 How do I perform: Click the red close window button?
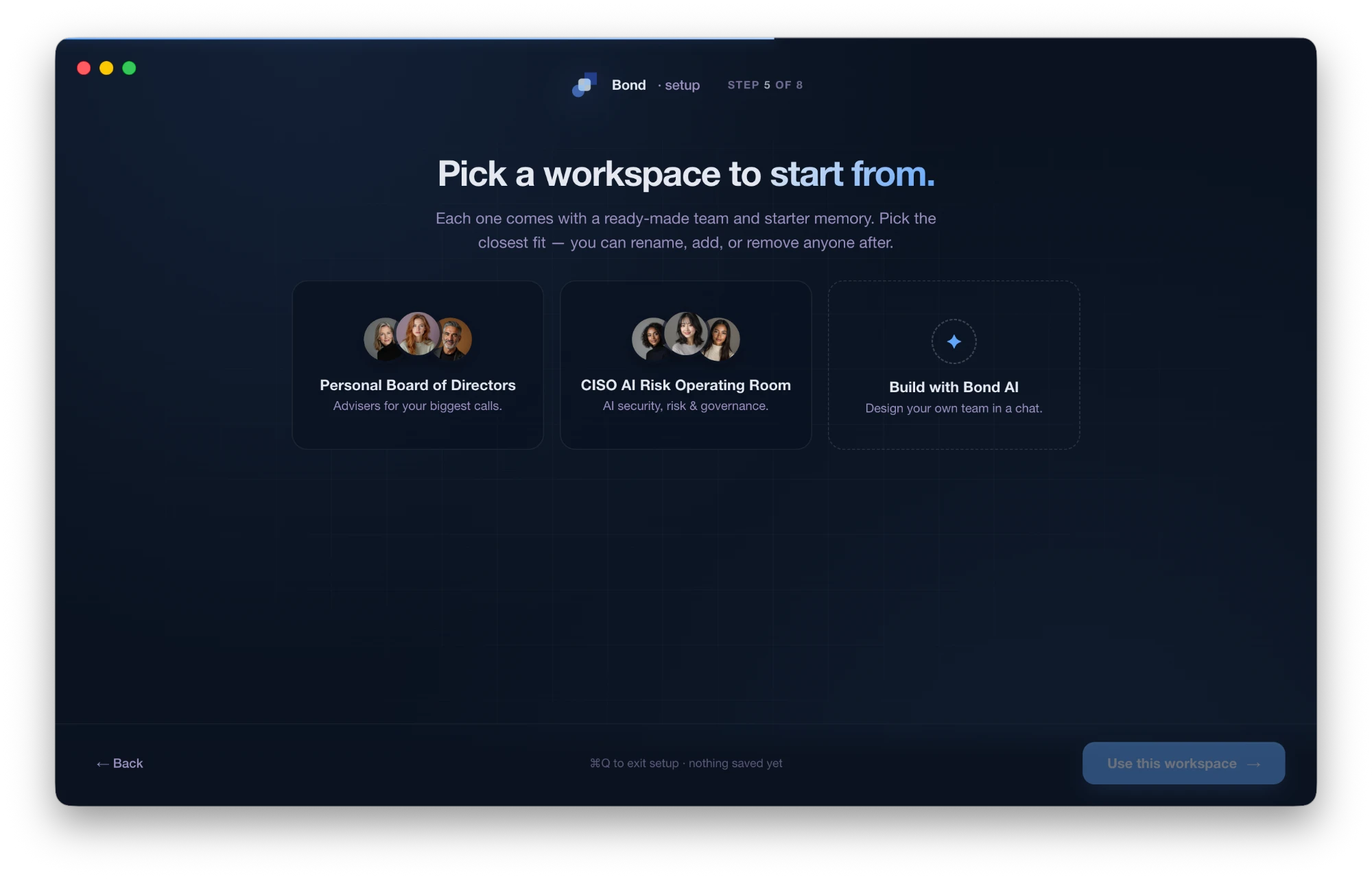click(84, 68)
